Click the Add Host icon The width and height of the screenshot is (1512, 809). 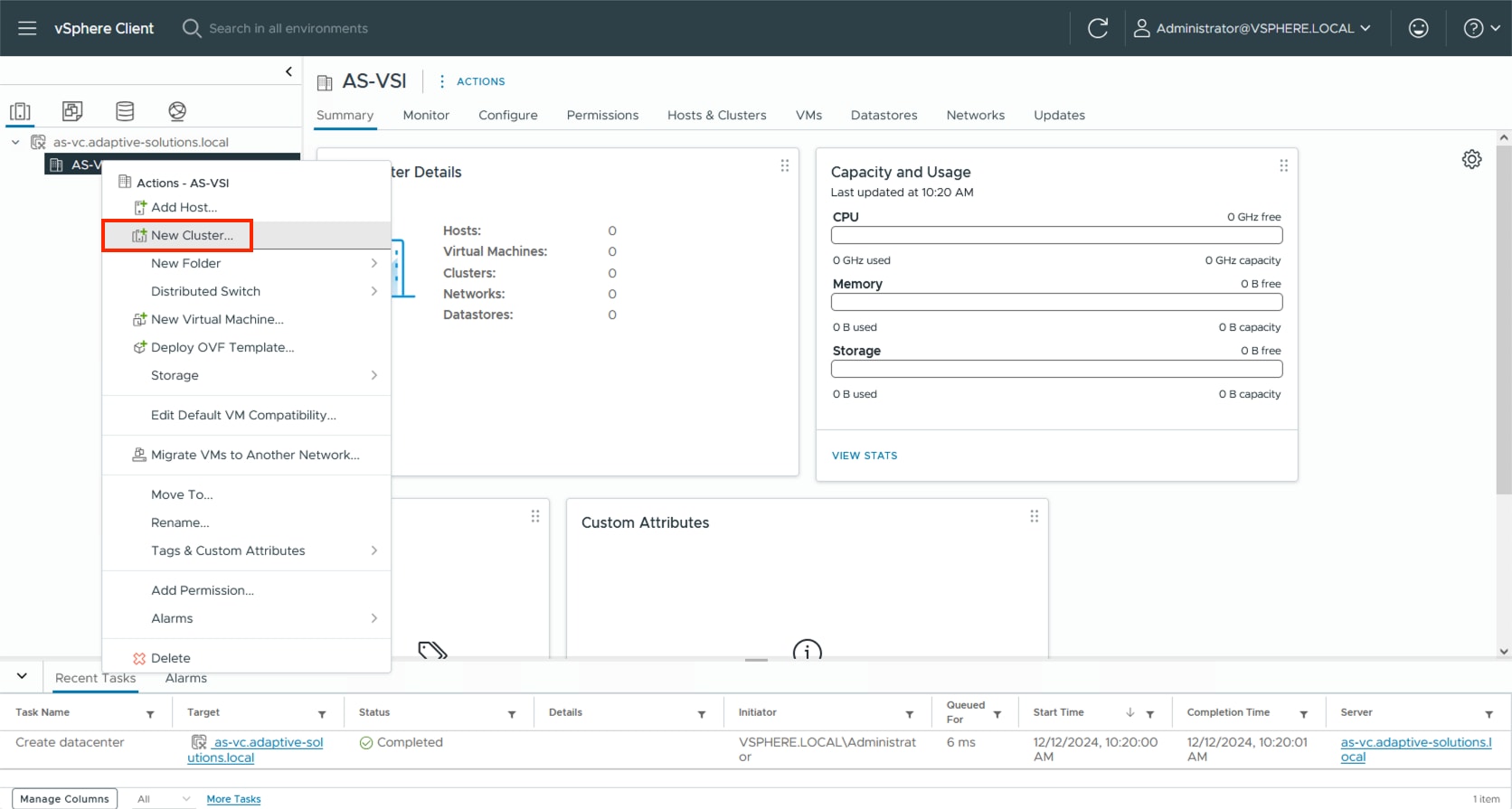[x=140, y=207]
